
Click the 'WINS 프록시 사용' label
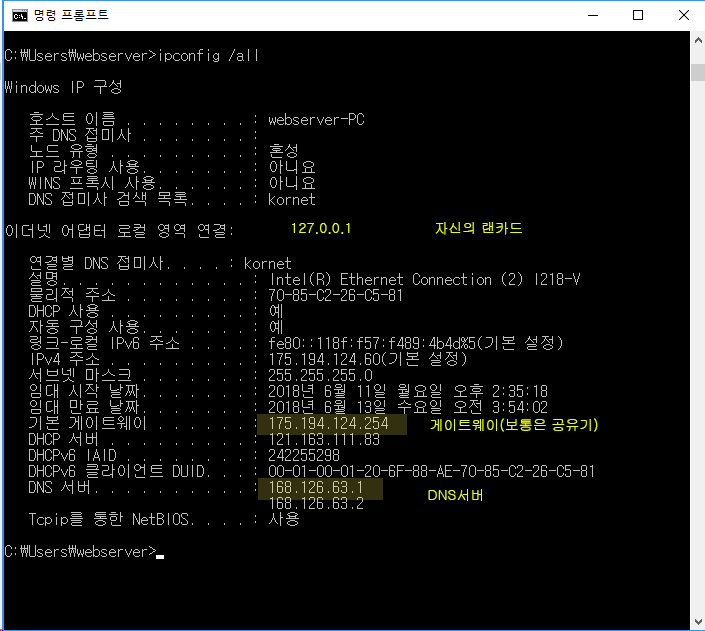[92, 183]
